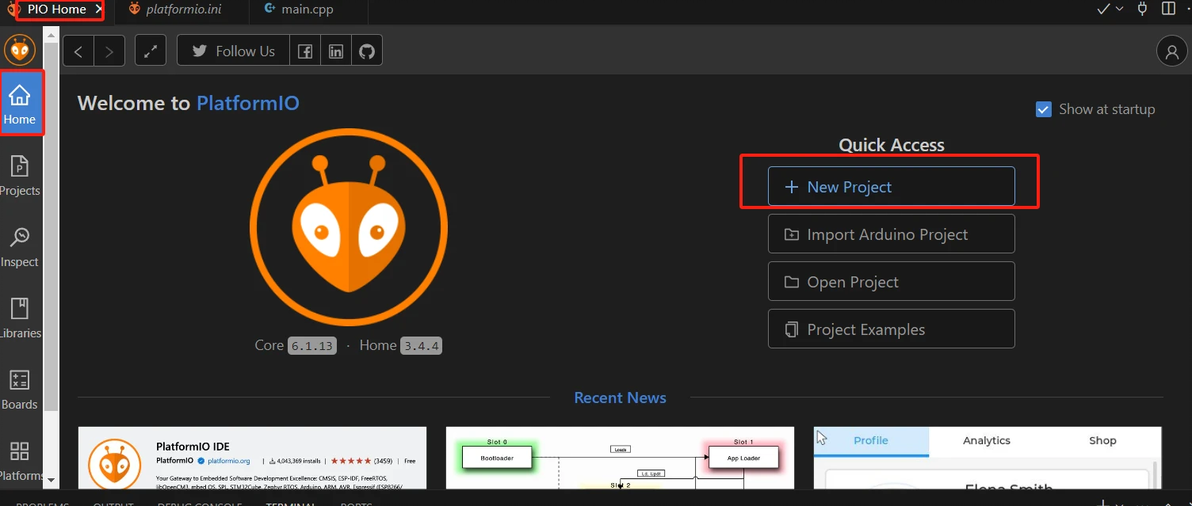Viewport: 1192px width, 506px height.
Task: Open the Profile Analytics Shop news card
Action: pyautogui.click(x=988, y=458)
